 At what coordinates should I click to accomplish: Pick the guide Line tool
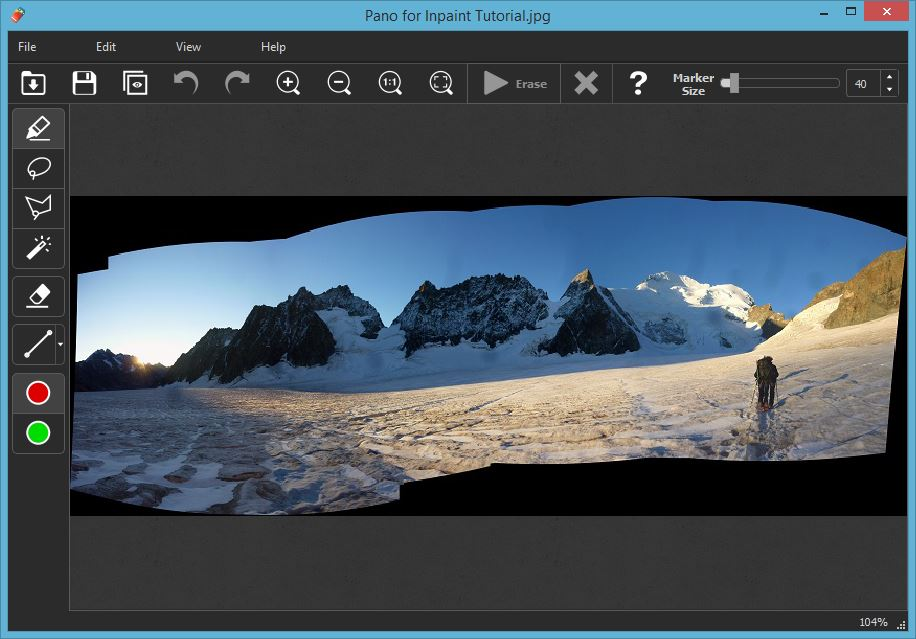pos(36,345)
